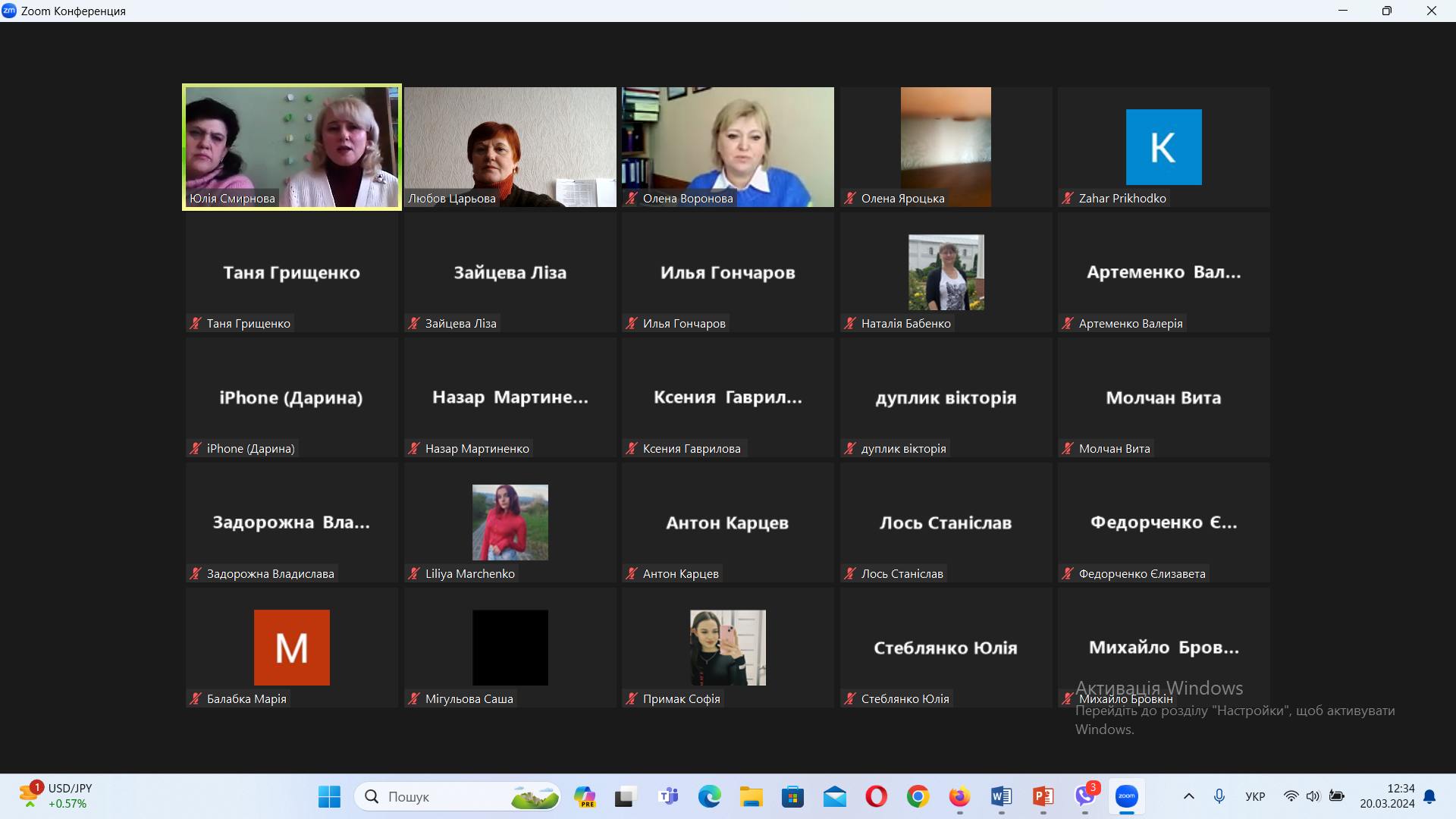Launch Opera browser from taskbar

[876, 796]
